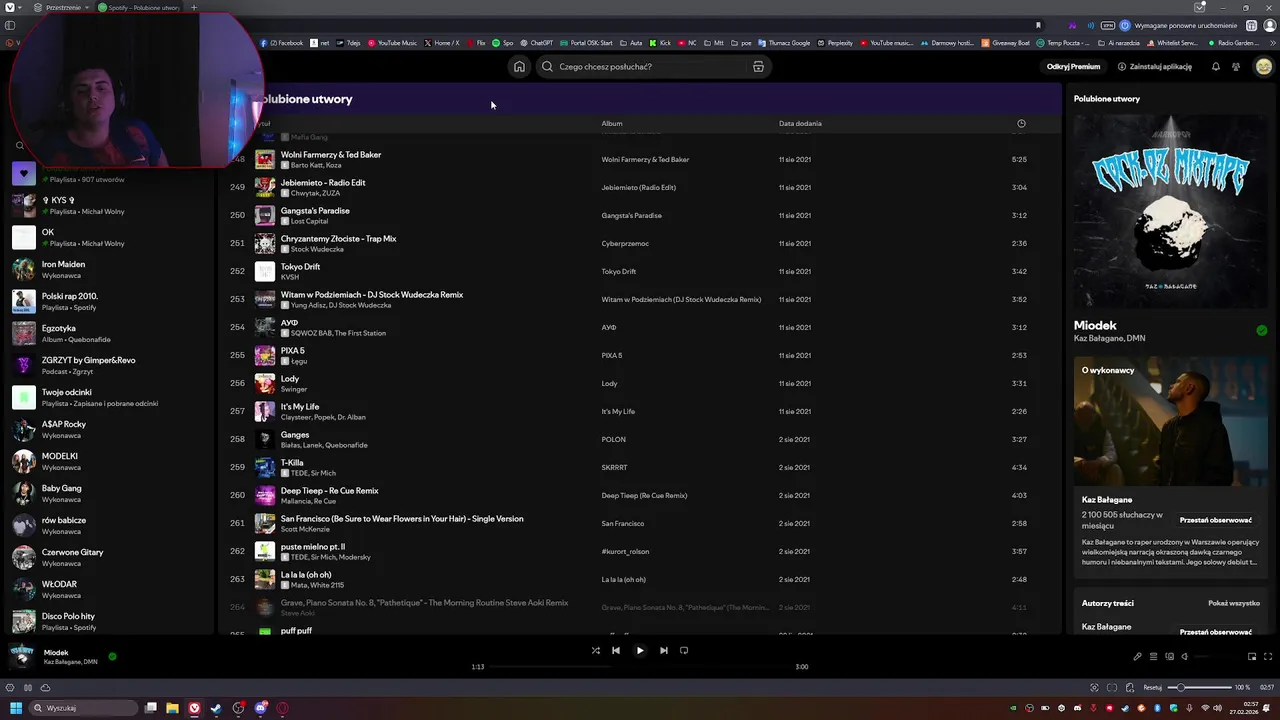The width and height of the screenshot is (1280, 720).
Task: Click Pokaż wszystko in Autorzy treści
Action: pos(1233,604)
